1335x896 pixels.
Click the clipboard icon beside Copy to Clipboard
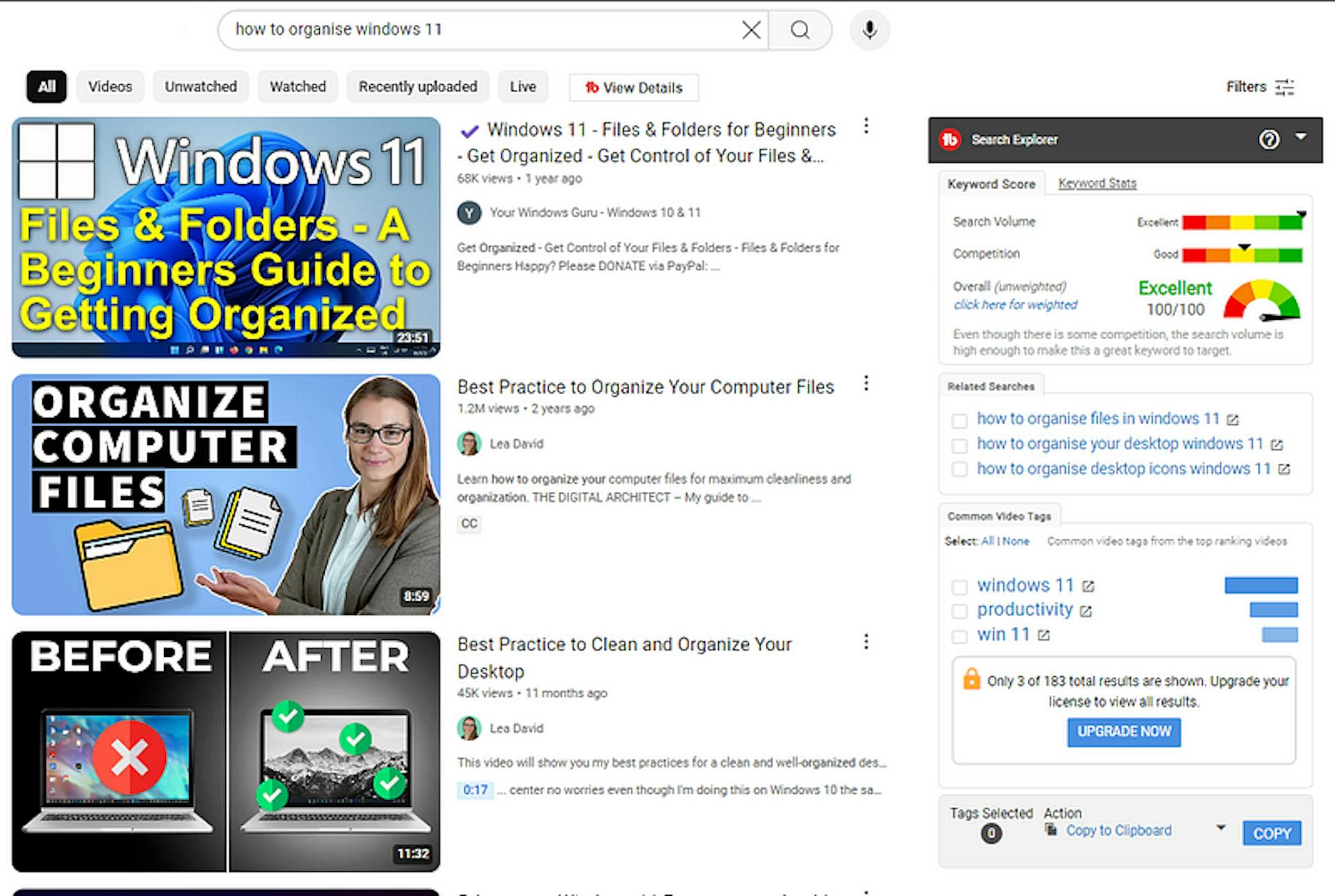(x=1051, y=829)
